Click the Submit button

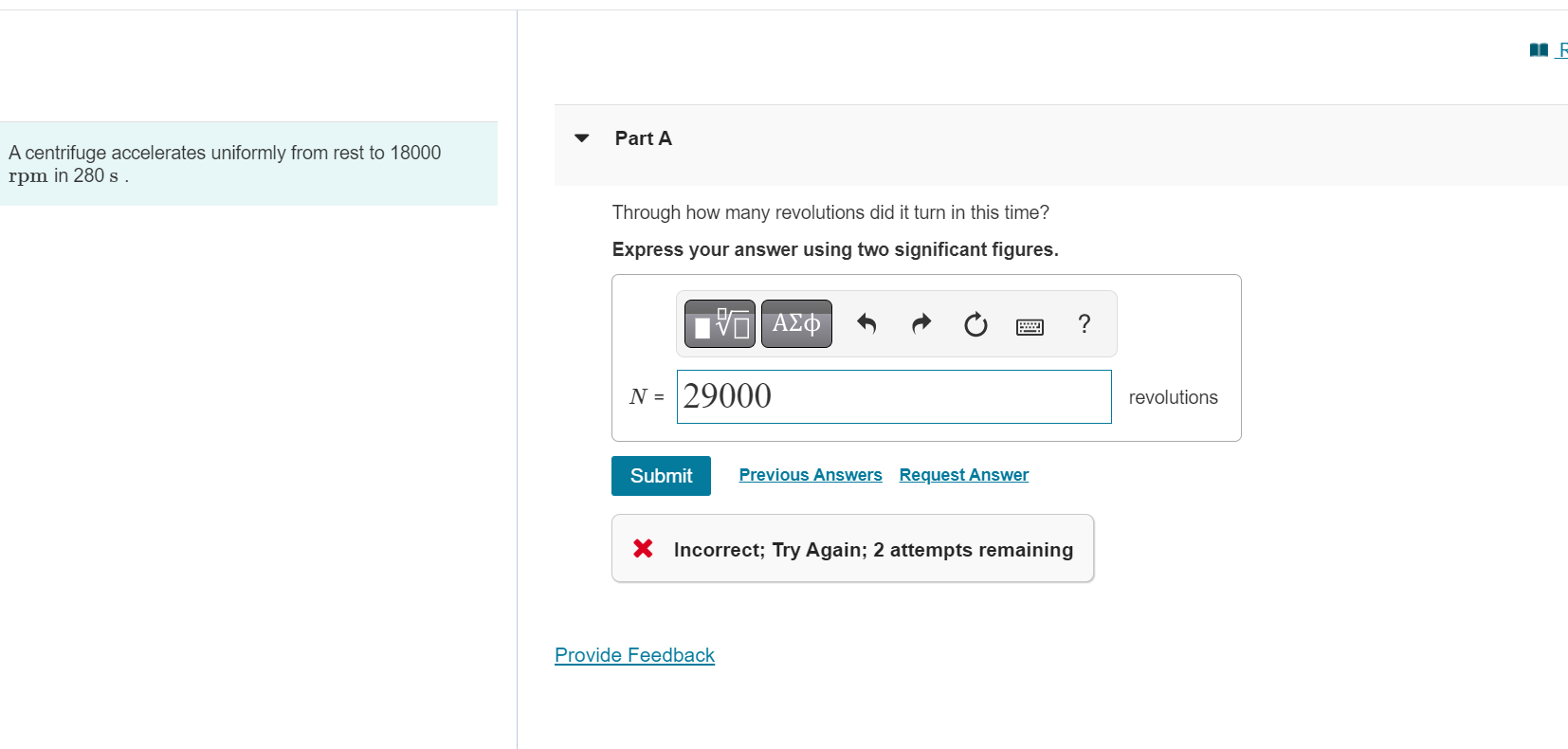661,476
